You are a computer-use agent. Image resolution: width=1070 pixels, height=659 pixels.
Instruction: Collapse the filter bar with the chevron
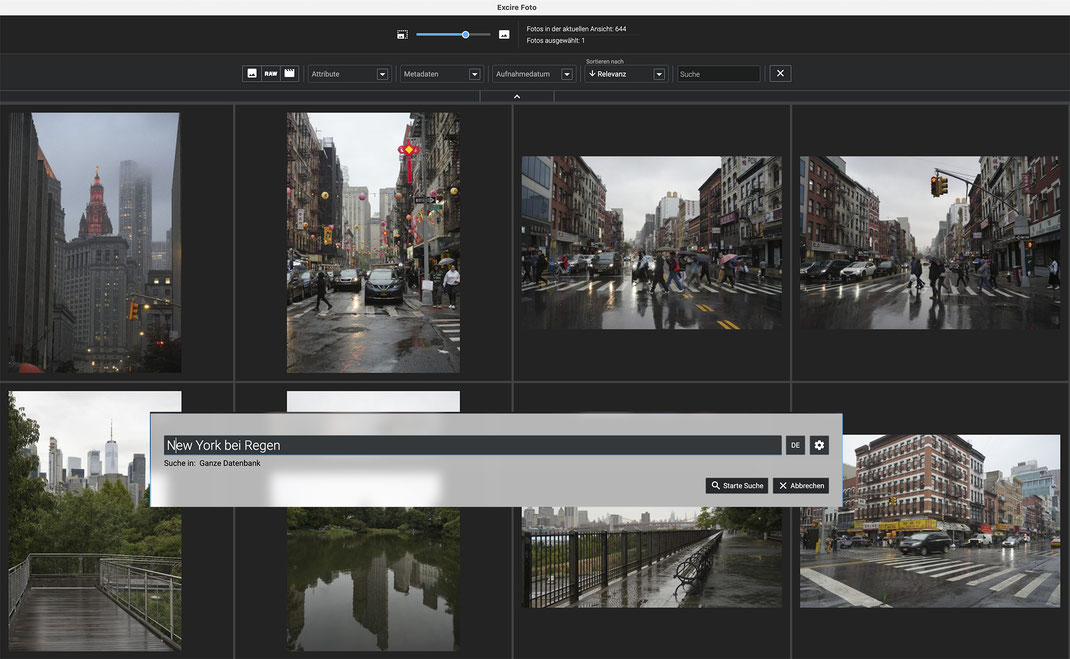517,97
